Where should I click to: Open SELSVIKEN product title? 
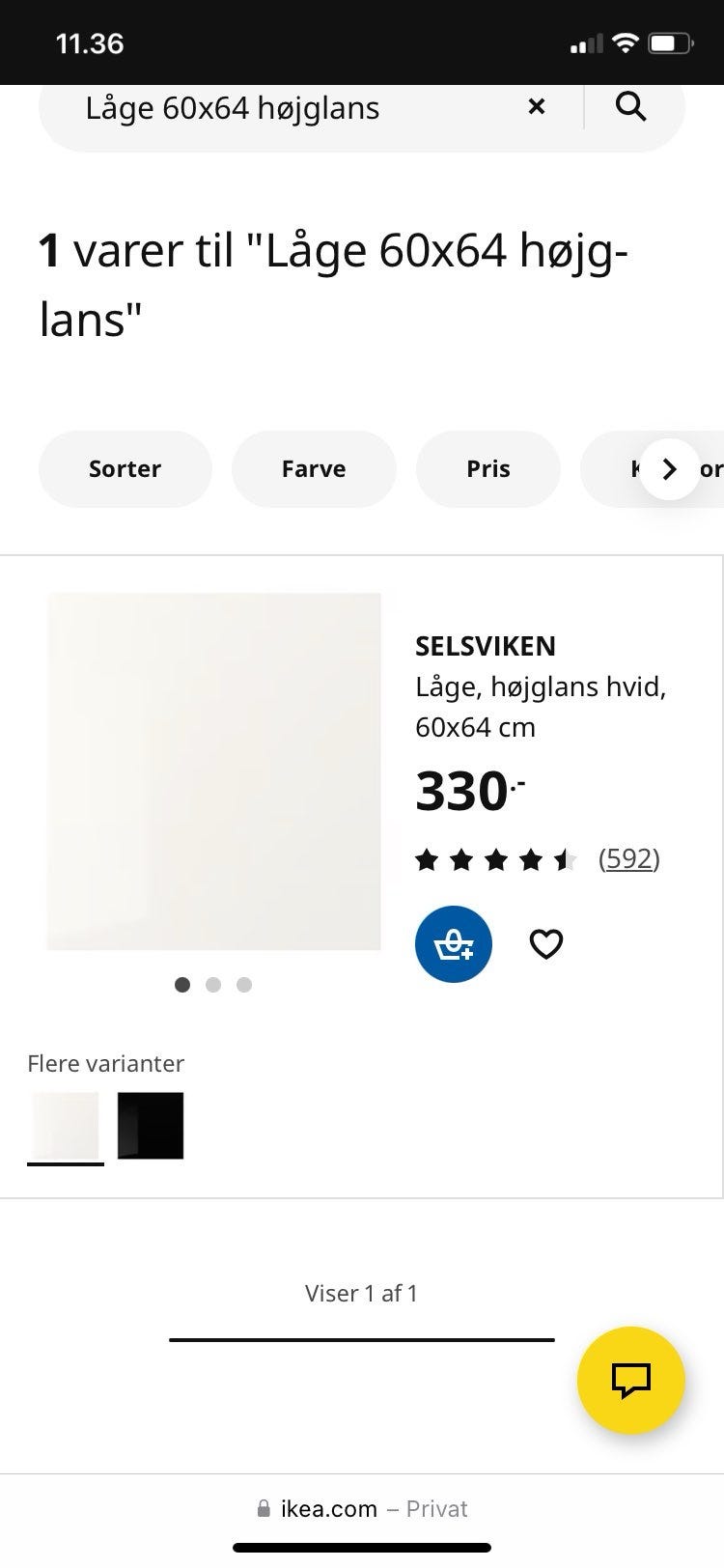(x=486, y=646)
